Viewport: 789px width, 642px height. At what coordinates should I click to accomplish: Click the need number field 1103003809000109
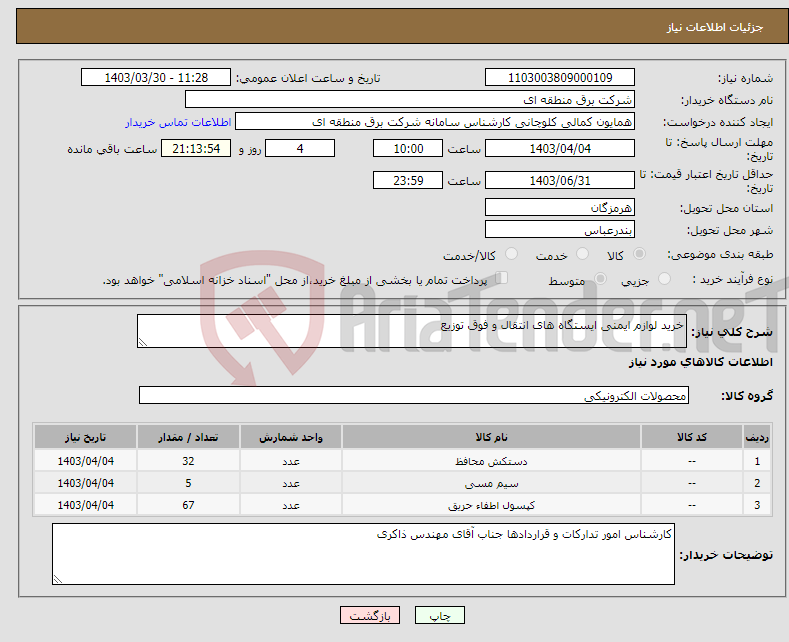tap(560, 77)
